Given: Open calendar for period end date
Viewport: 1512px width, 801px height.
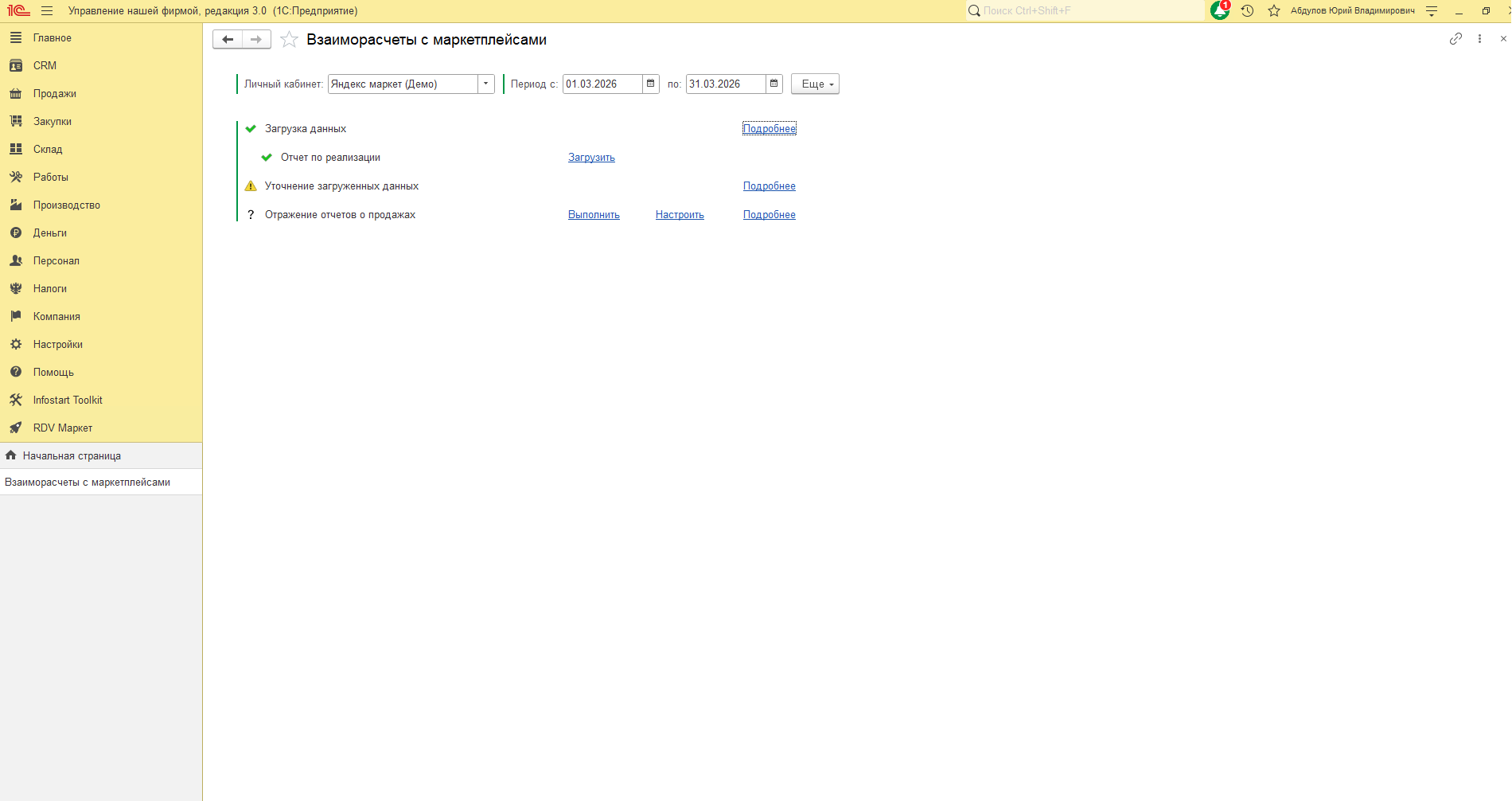Looking at the screenshot, I should point(774,84).
